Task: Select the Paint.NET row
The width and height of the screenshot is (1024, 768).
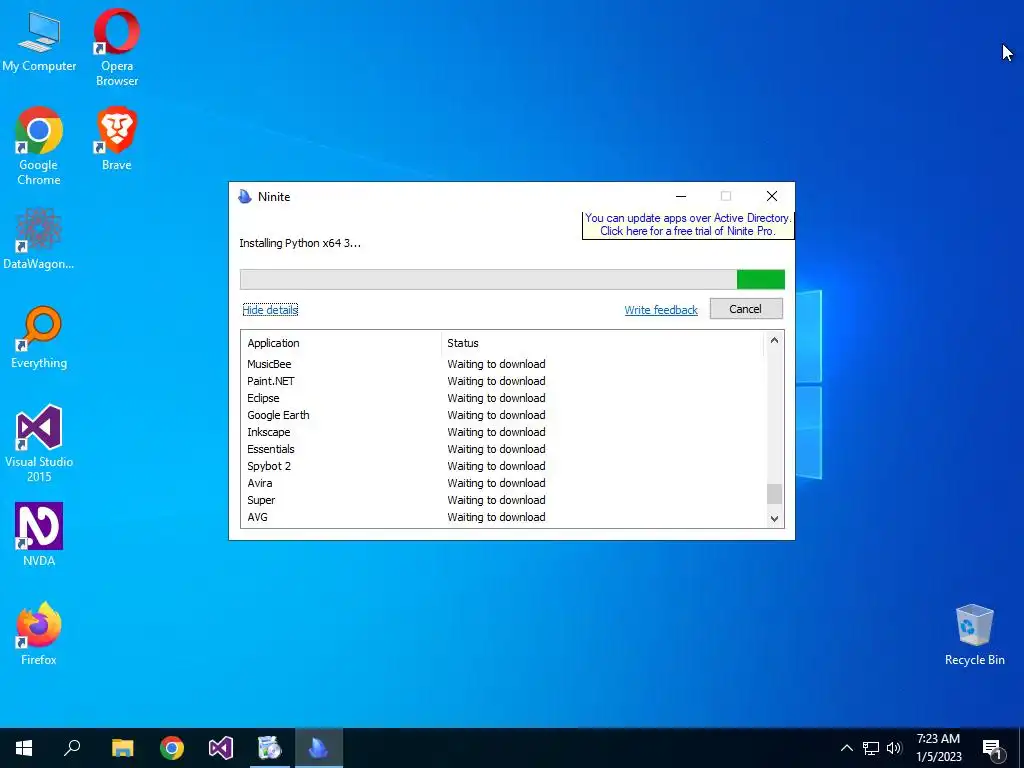Action: (503, 381)
